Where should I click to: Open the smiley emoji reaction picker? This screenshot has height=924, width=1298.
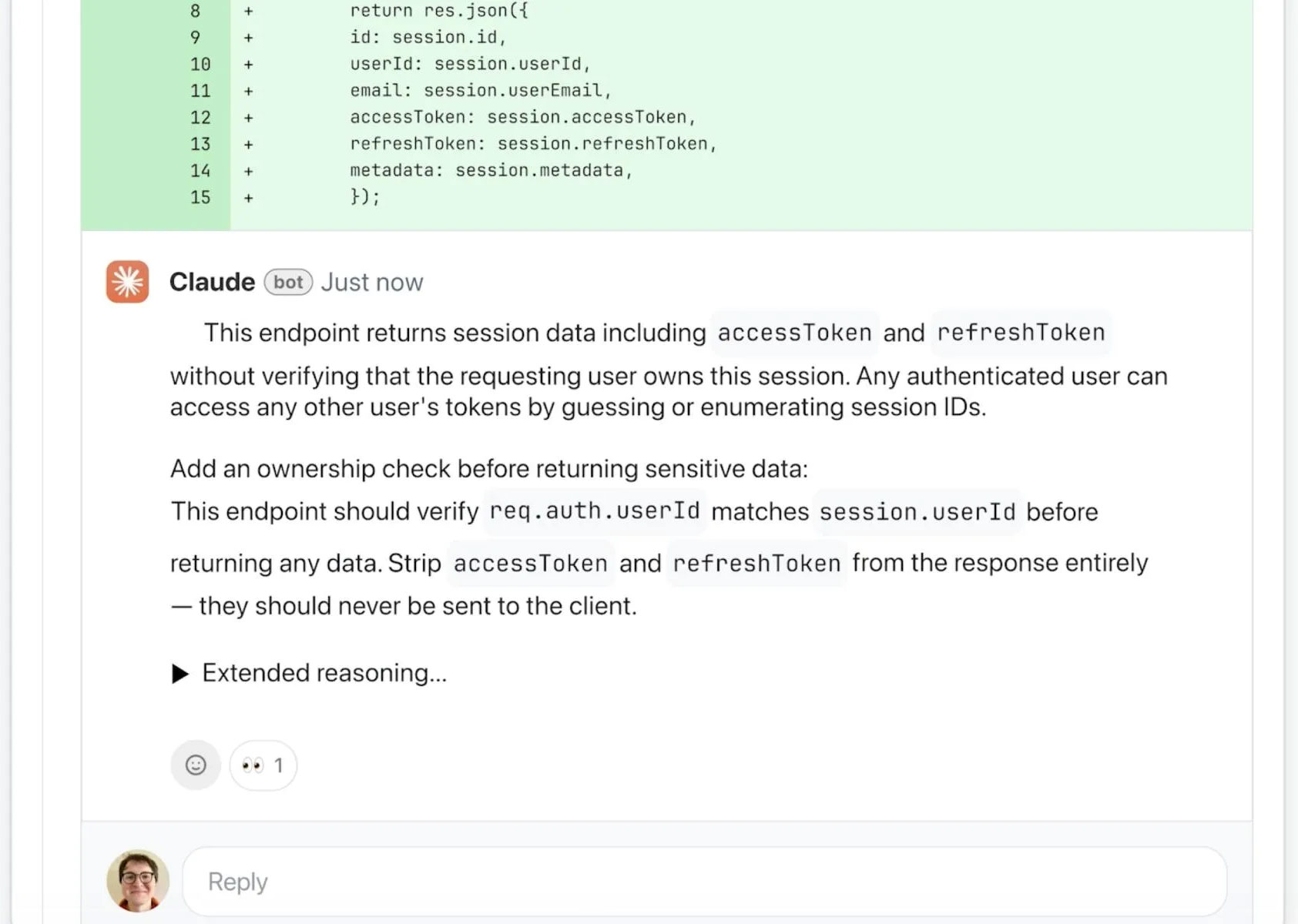(x=195, y=765)
